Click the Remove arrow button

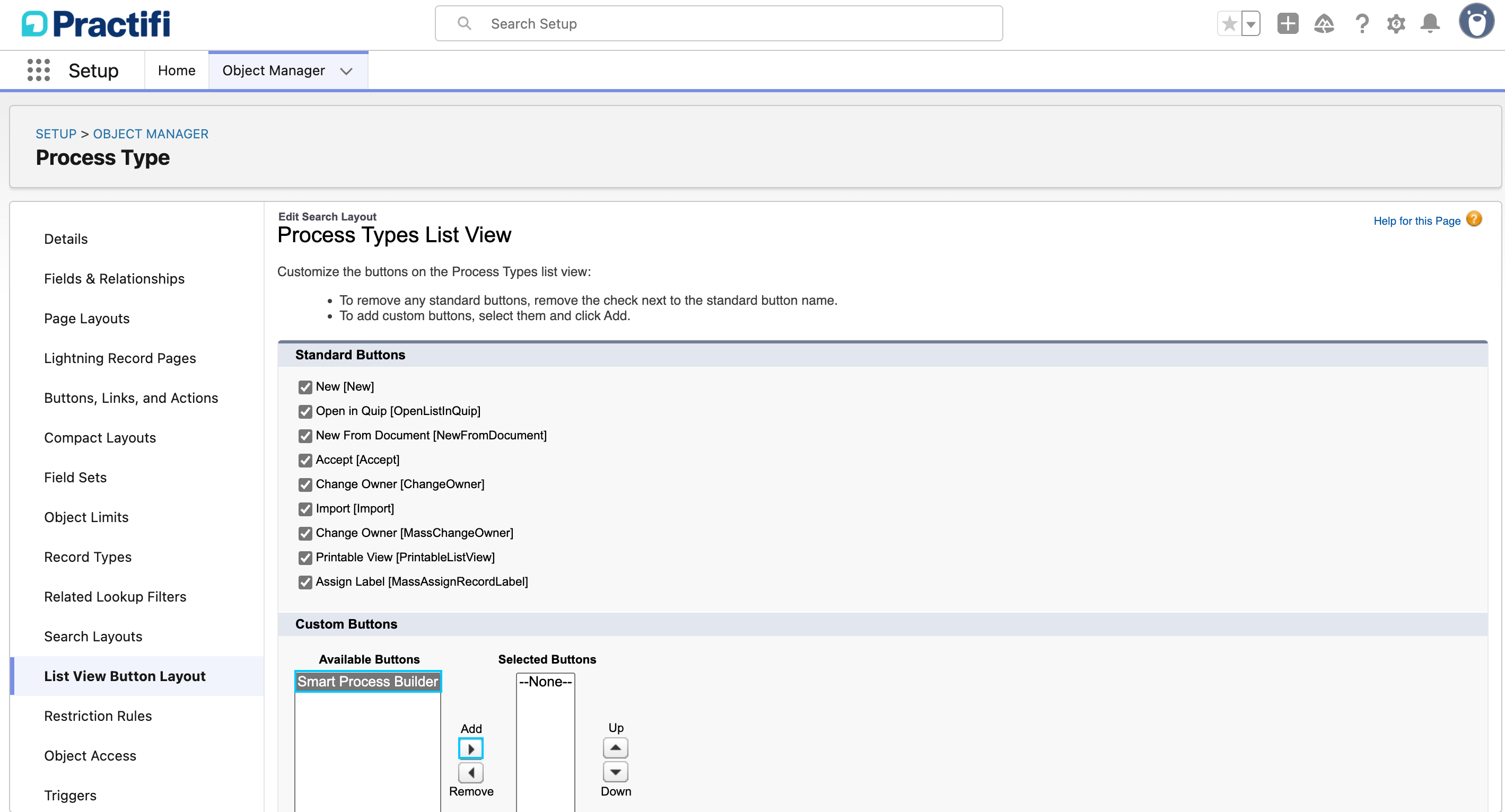471,772
